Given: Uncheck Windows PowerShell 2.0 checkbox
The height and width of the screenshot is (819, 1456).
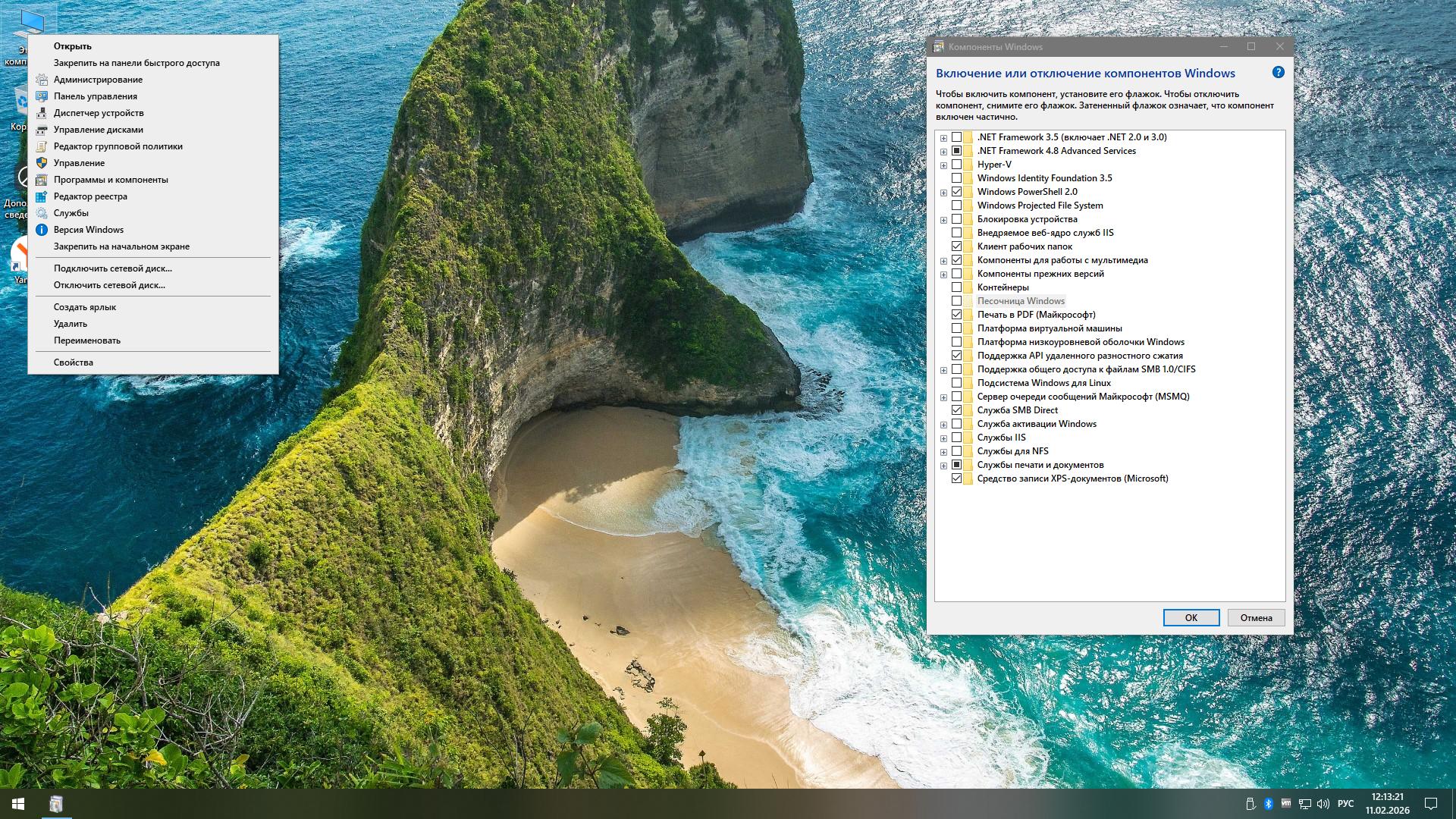Looking at the screenshot, I should pos(956,192).
